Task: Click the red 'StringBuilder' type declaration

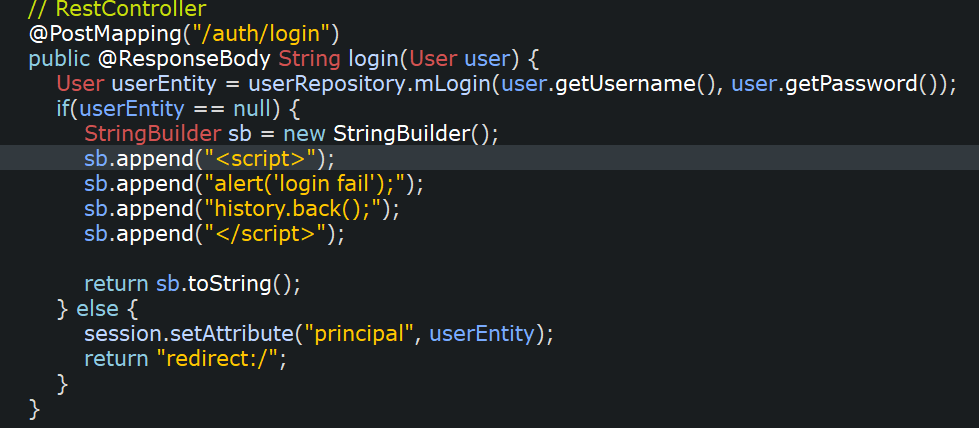Action: coord(152,134)
